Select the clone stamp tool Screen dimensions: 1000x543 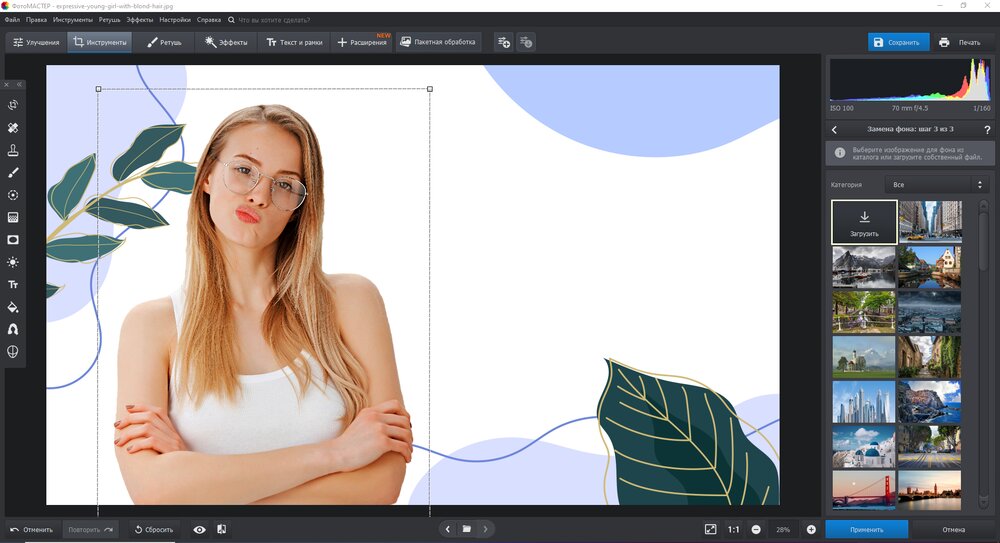click(x=13, y=150)
